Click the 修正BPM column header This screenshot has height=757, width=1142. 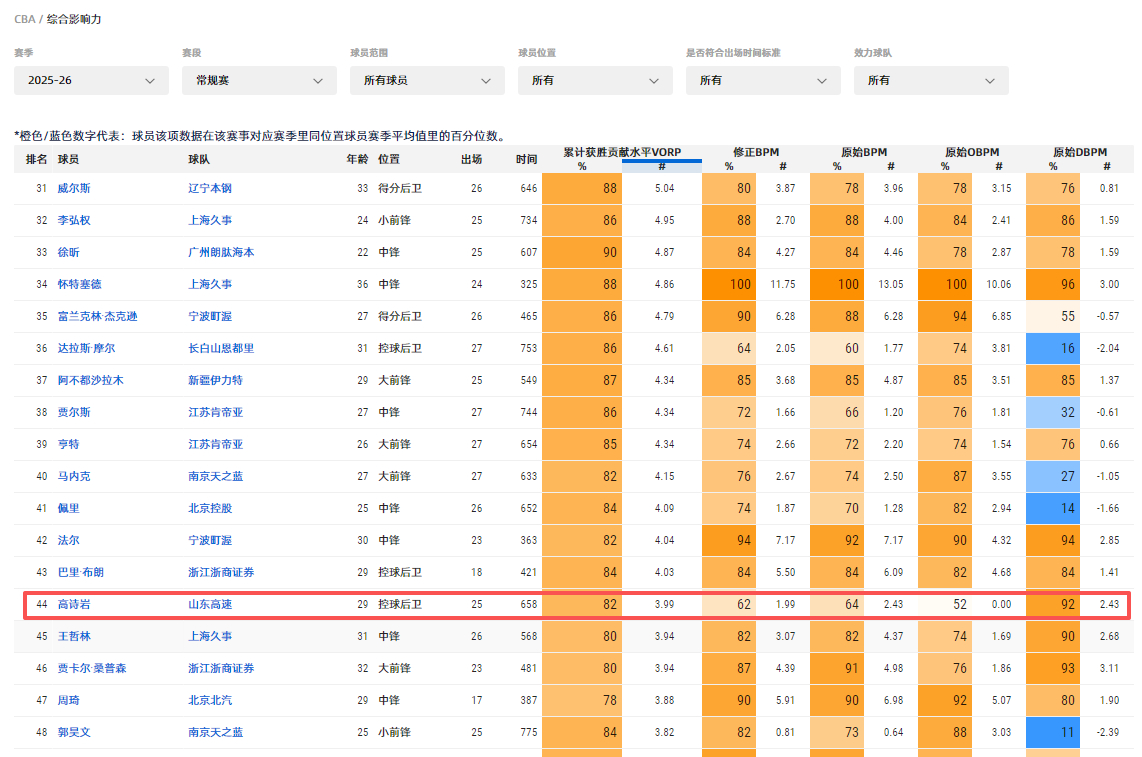(x=756, y=152)
